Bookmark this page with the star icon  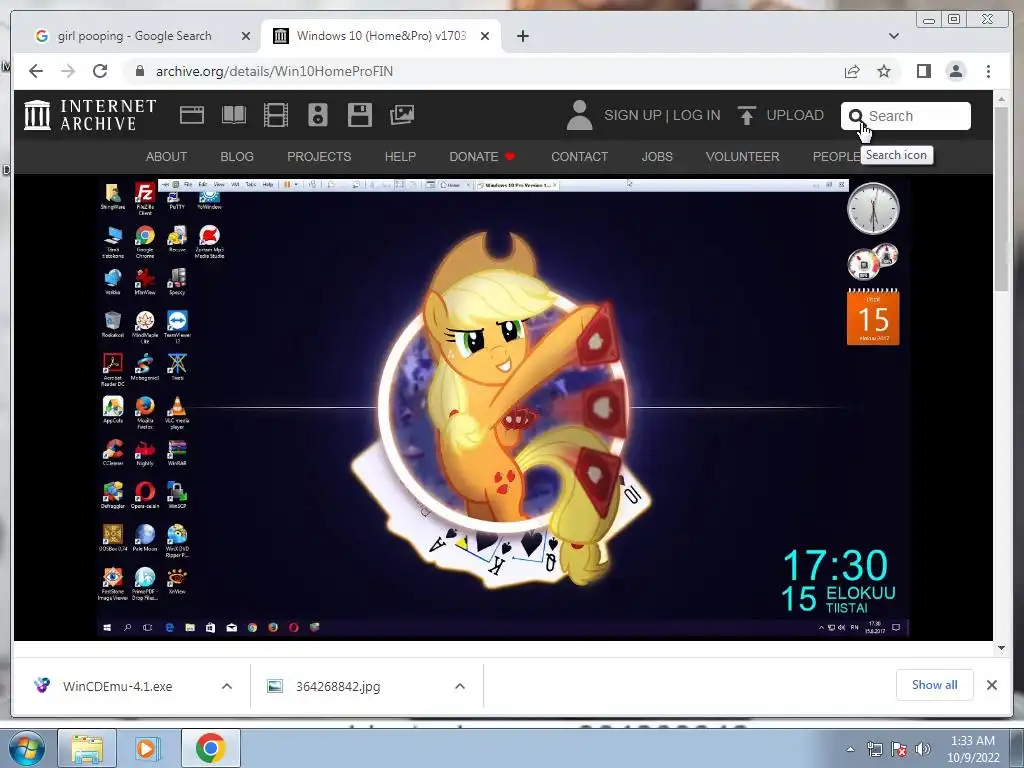click(x=884, y=71)
